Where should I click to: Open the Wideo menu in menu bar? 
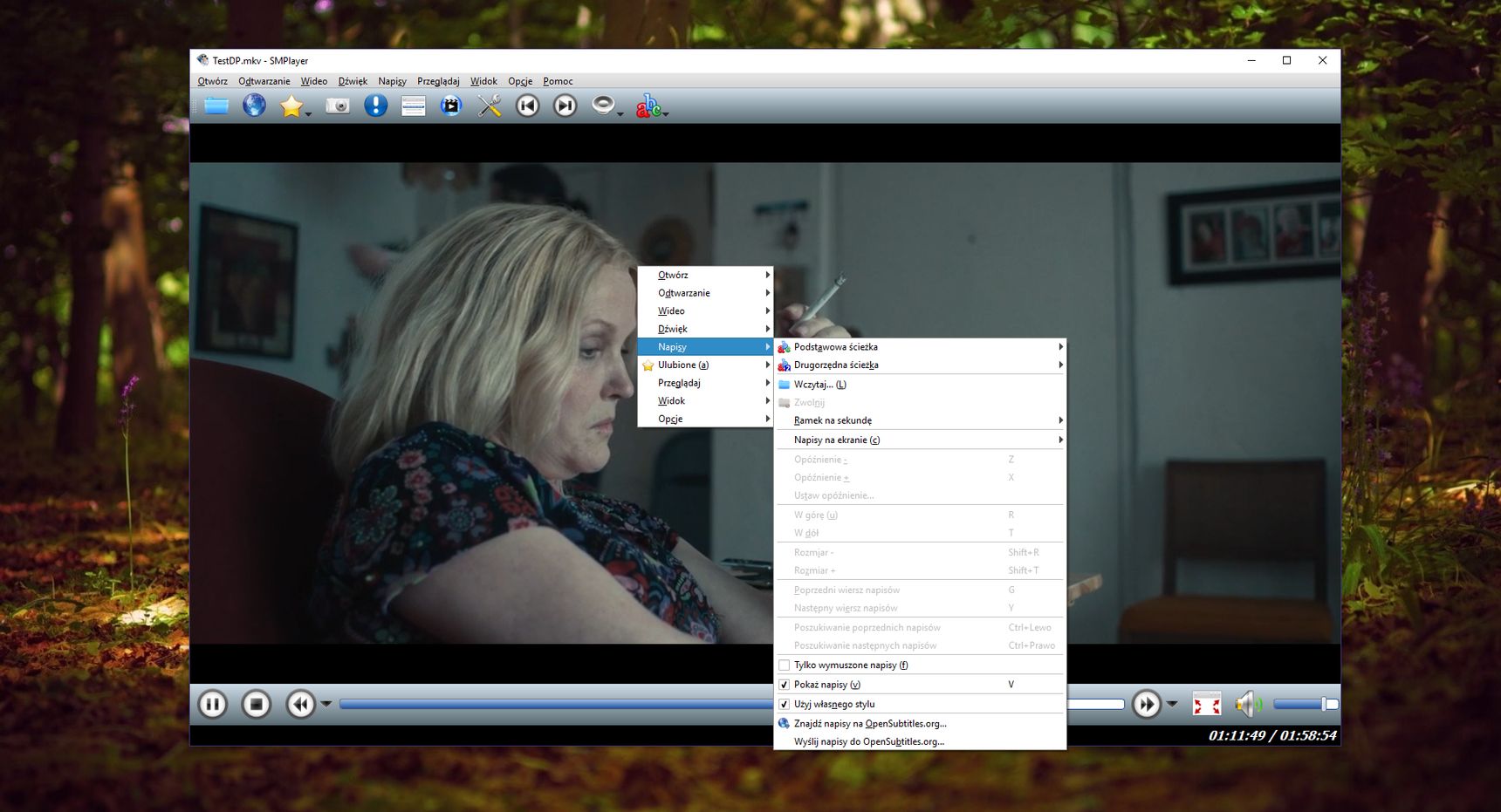coord(314,81)
